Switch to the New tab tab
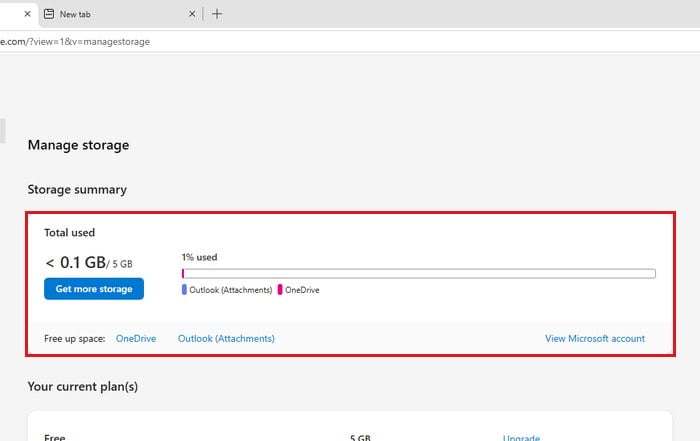The width and height of the screenshot is (700, 441). (x=119, y=14)
